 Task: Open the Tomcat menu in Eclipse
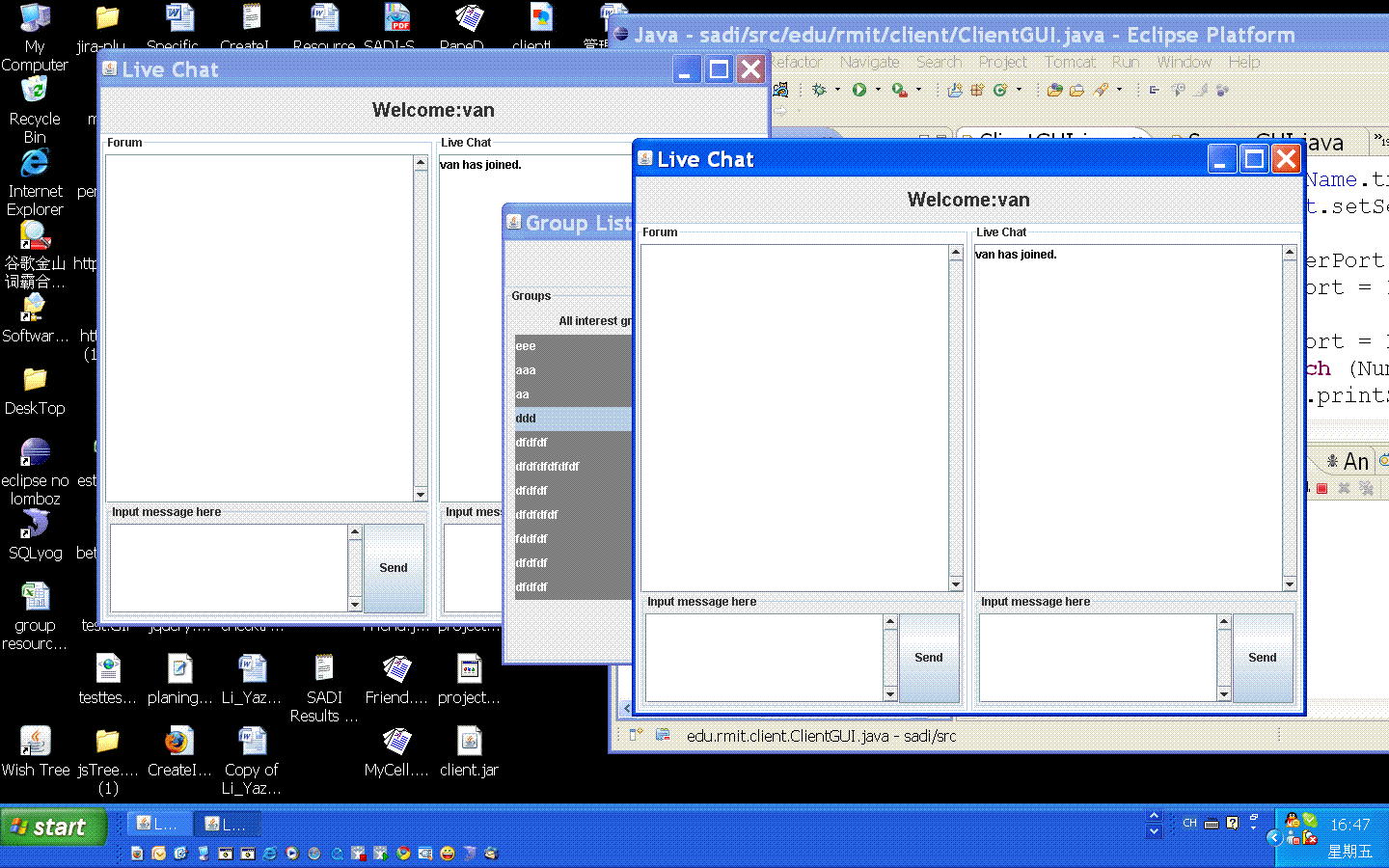pos(1070,62)
